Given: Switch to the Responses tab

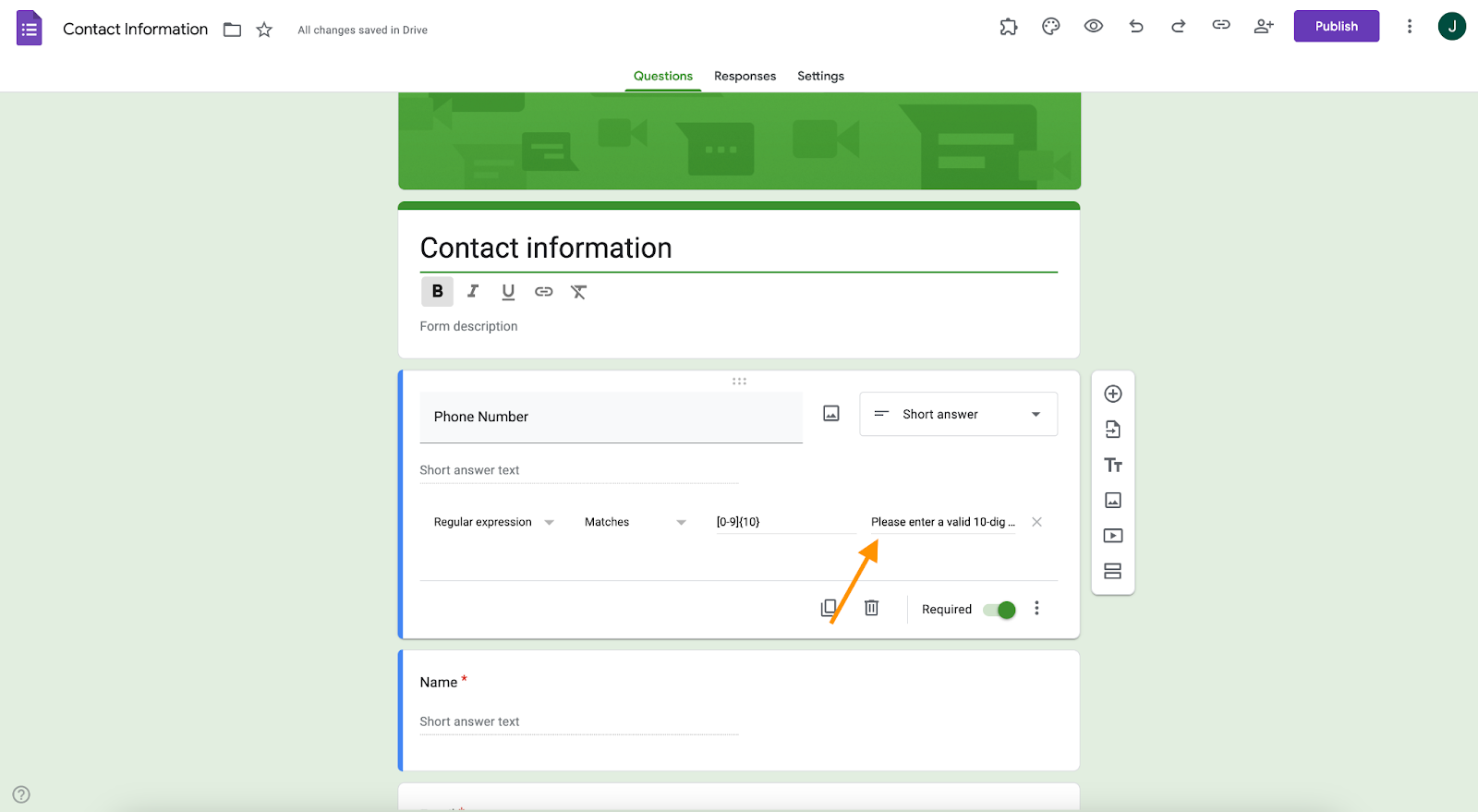Looking at the screenshot, I should point(745,76).
